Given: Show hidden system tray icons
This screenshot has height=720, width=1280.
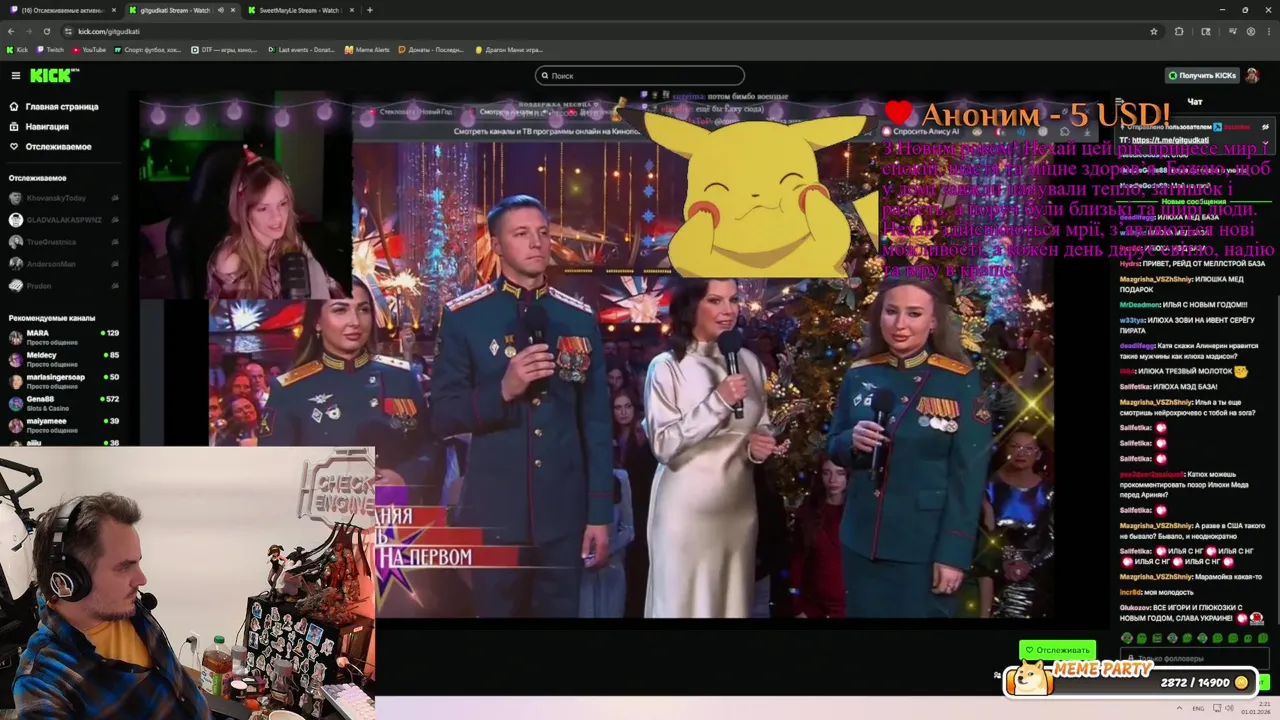Looking at the screenshot, I should (x=1180, y=708).
